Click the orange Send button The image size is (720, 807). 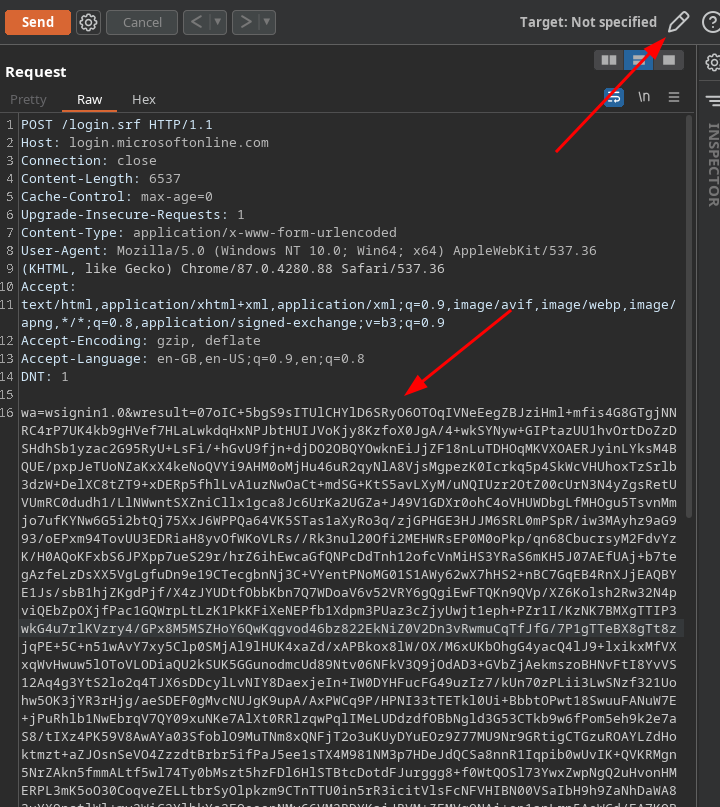click(37, 22)
